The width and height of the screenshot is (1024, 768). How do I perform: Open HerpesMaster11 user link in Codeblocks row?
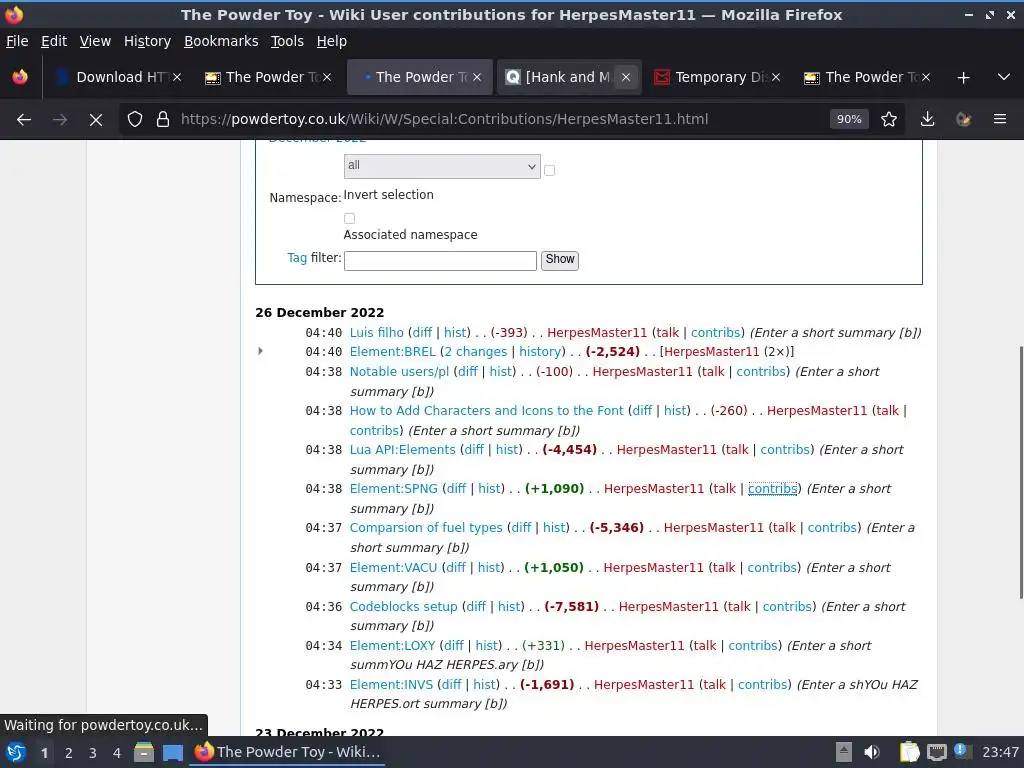[668, 607]
